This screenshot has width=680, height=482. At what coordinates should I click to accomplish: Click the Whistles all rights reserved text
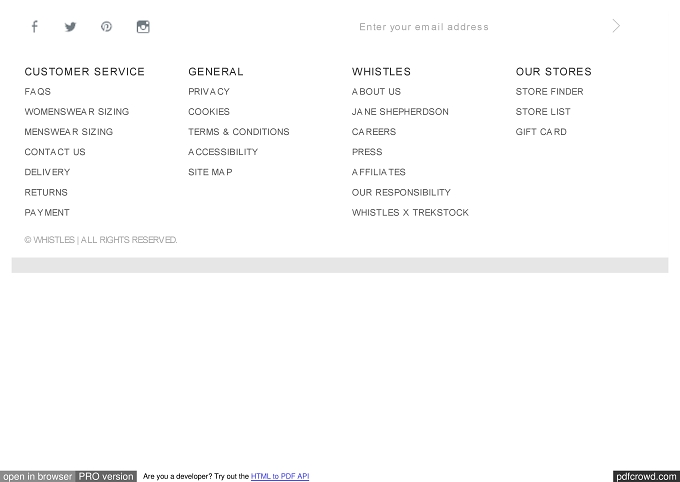pos(101,240)
